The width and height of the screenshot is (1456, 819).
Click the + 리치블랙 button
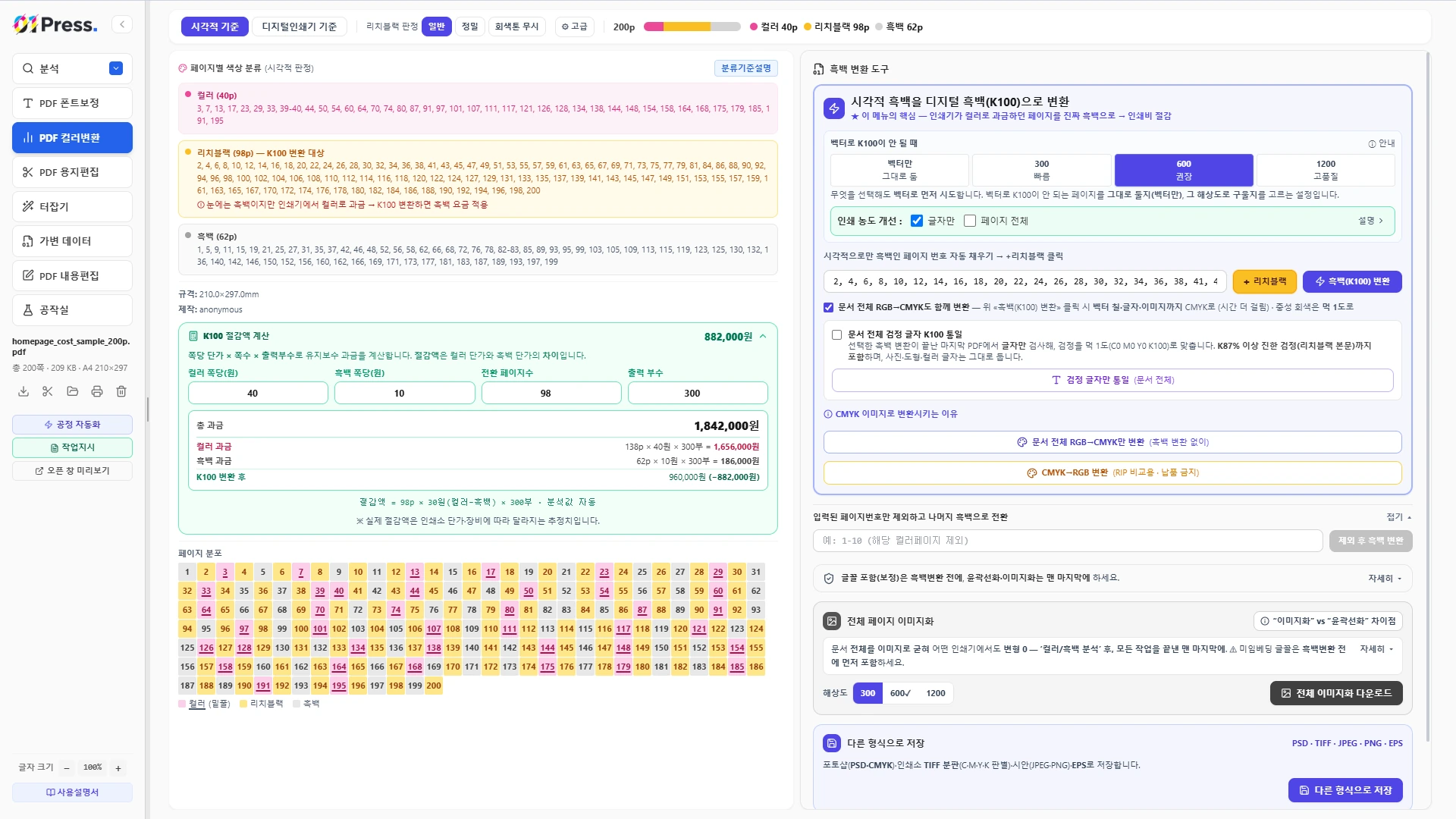(x=1265, y=281)
